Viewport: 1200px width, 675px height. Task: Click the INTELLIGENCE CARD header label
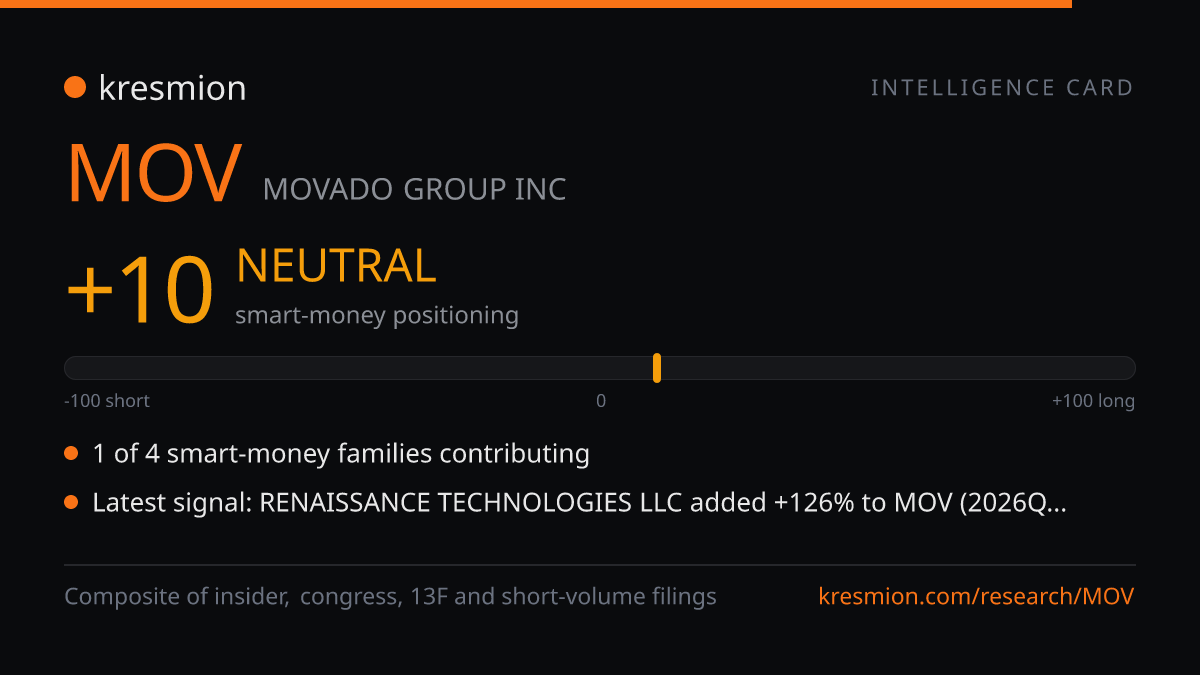1002,88
